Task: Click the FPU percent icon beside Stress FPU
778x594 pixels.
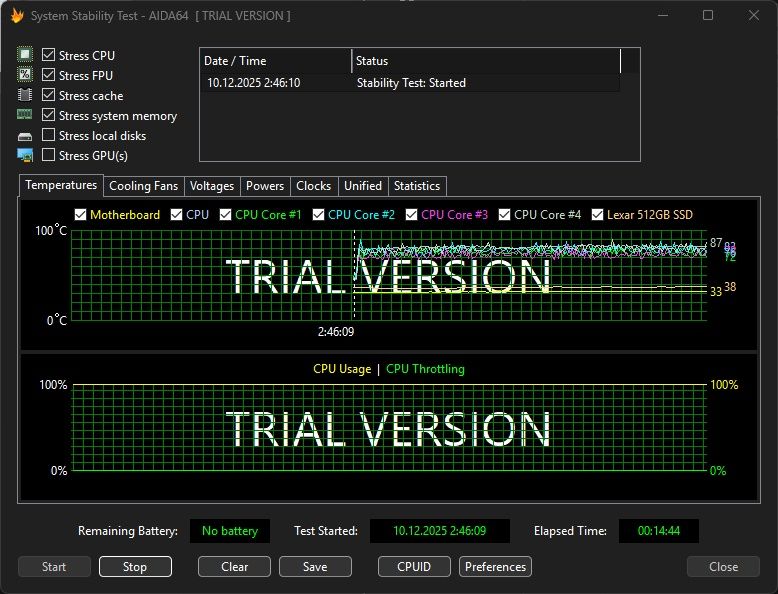Action: point(25,74)
